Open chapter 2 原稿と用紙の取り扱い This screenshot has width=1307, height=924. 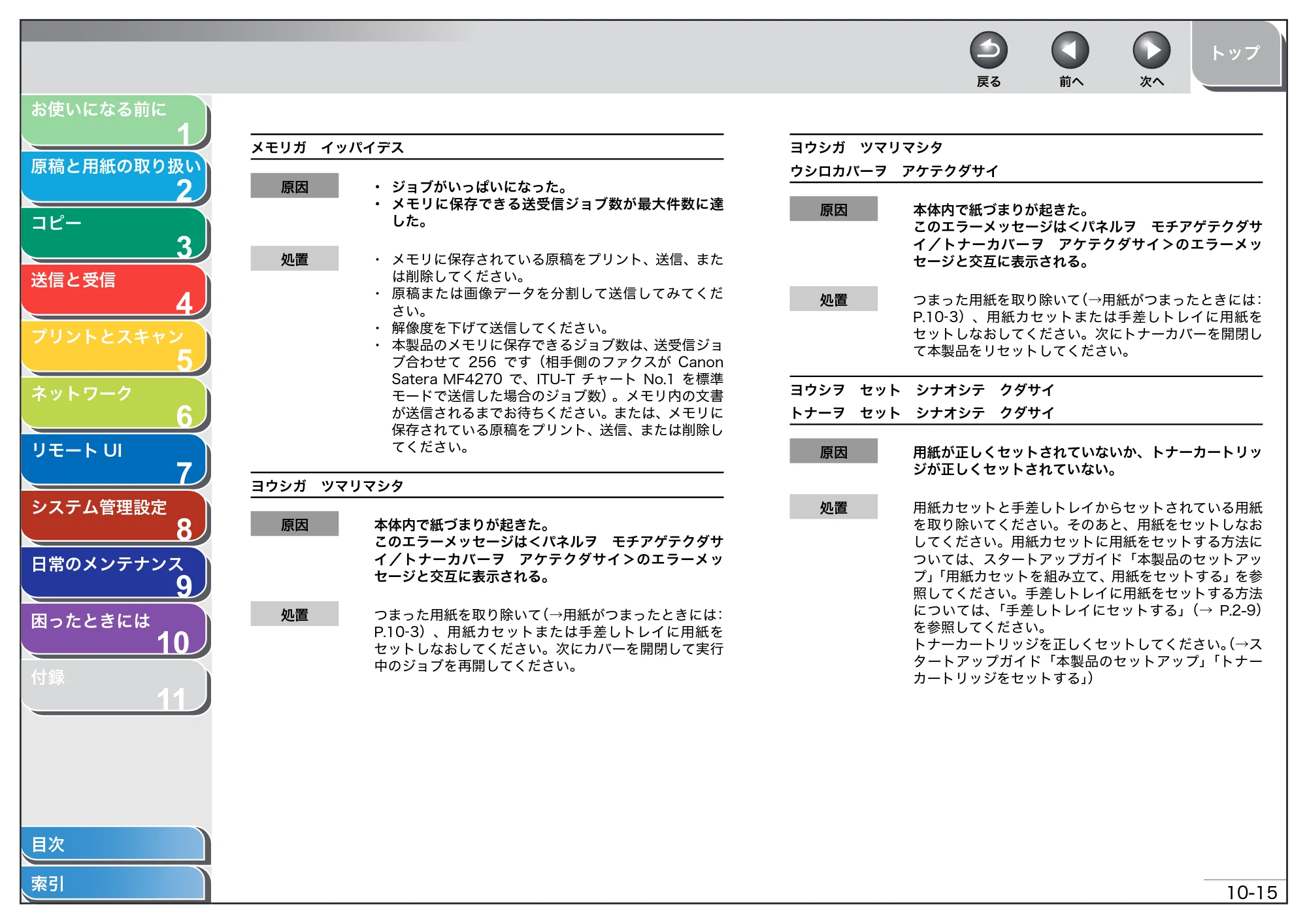pyautogui.click(x=114, y=178)
